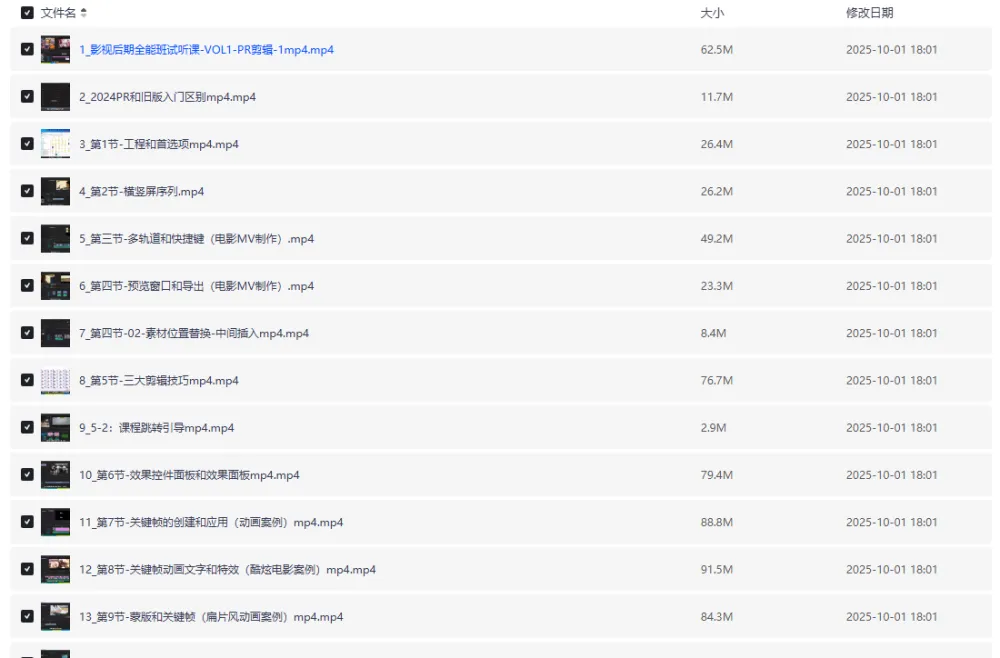The image size is (1000, 658).
Task: Sort the list by 大小 column header
Action: click(x=711, y=13)
